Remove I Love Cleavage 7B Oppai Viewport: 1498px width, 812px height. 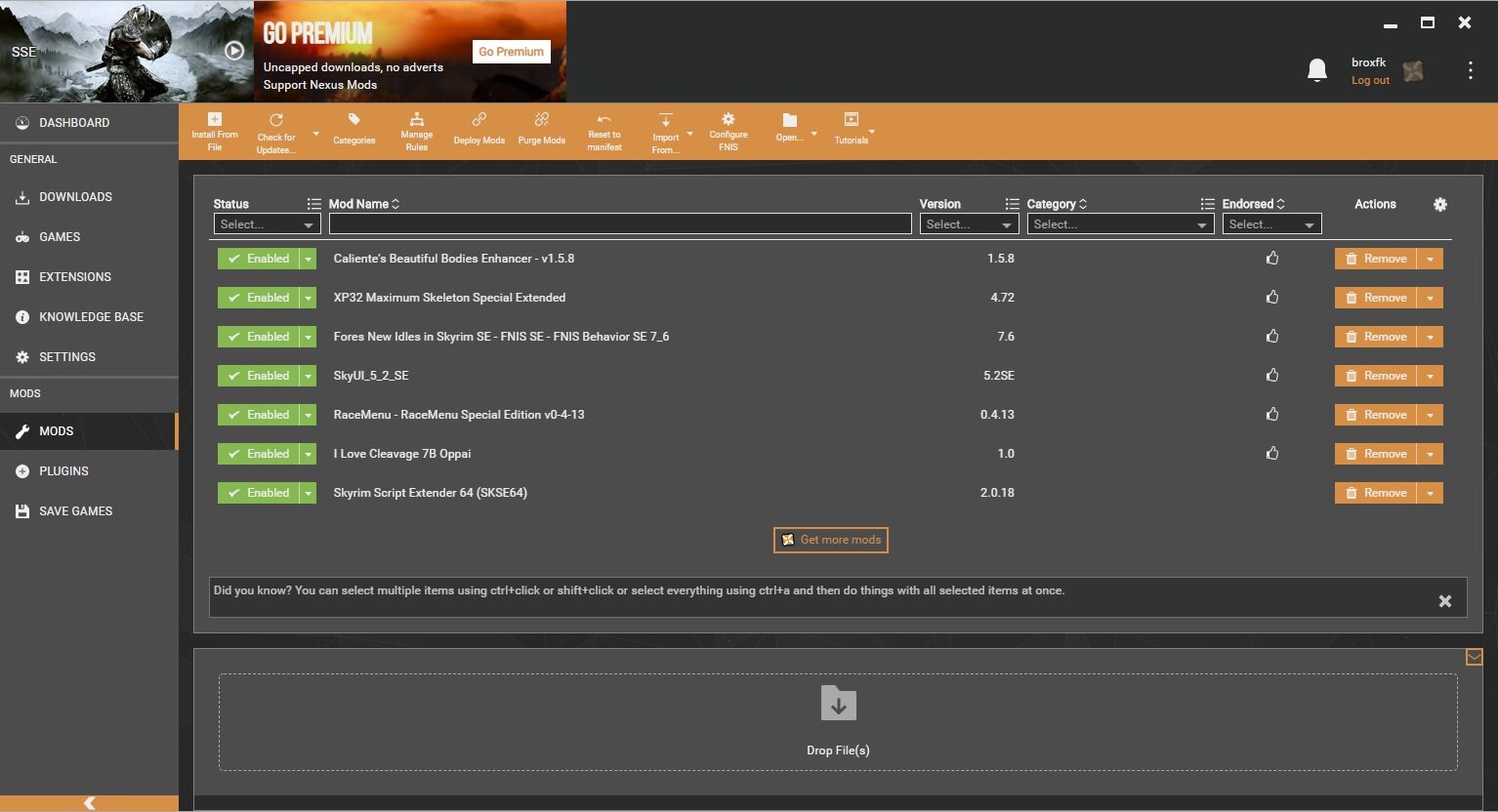1376,454
